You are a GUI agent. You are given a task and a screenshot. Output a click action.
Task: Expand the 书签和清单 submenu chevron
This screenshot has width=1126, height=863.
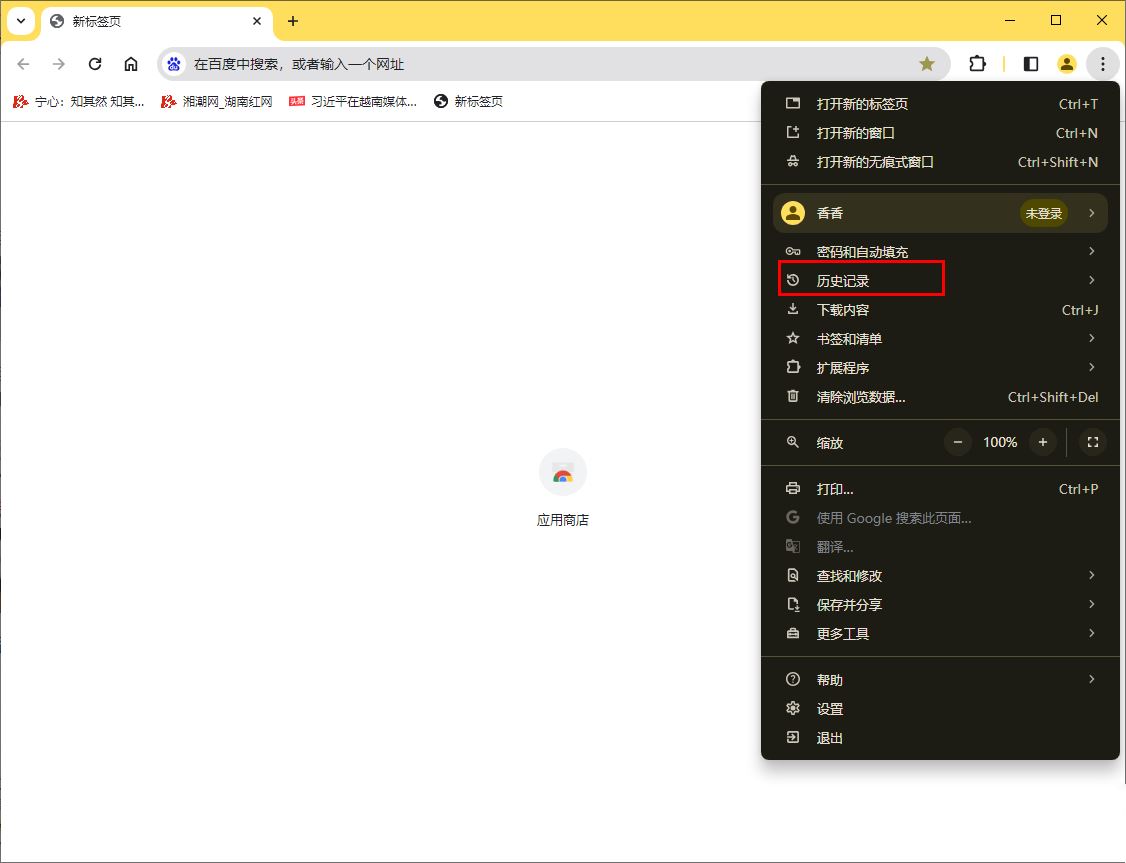(x=1092, y=338)
